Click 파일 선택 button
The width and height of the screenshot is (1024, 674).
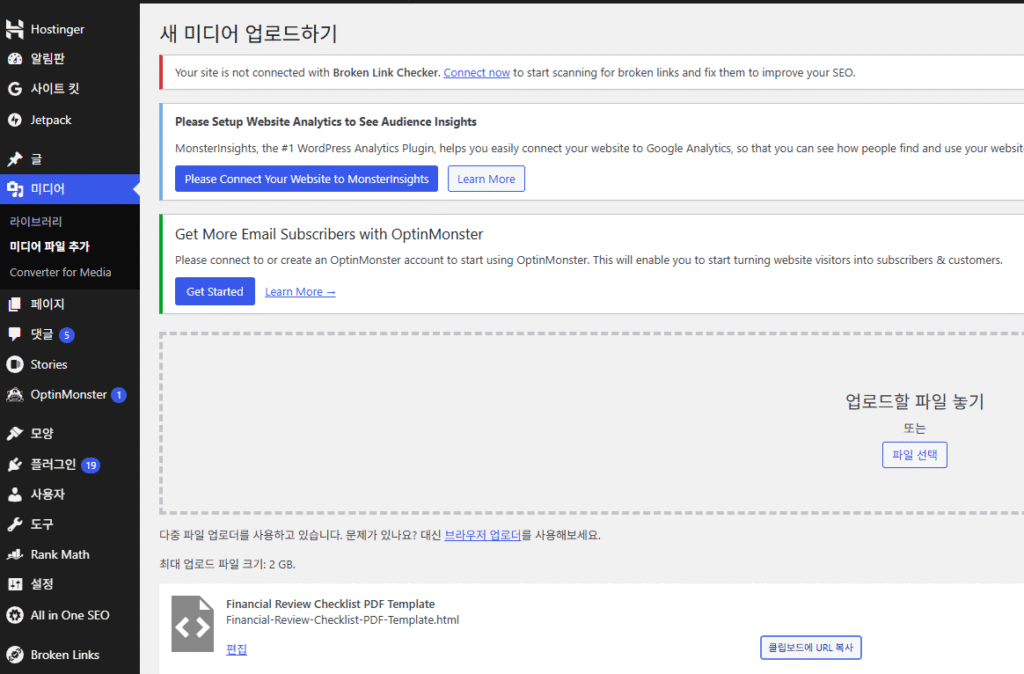pyautogui.click(x=914, y=455)
